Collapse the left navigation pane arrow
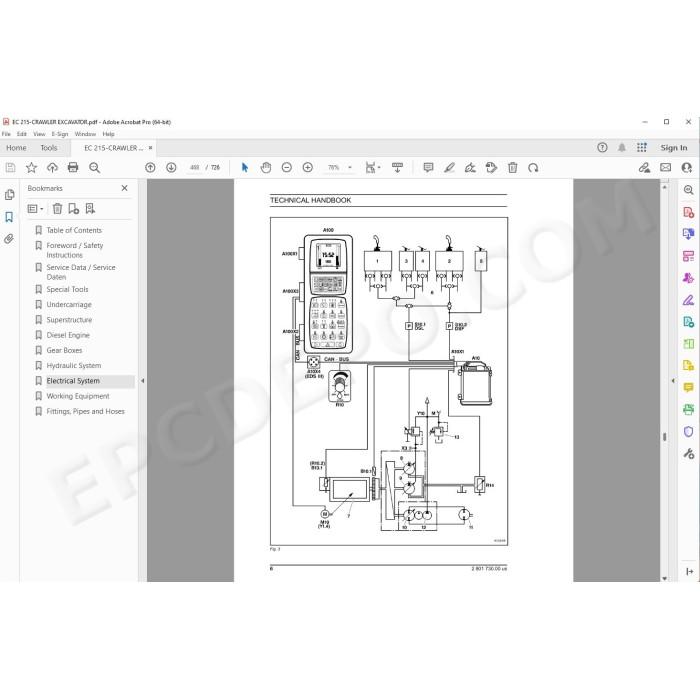 click(142, 381)
